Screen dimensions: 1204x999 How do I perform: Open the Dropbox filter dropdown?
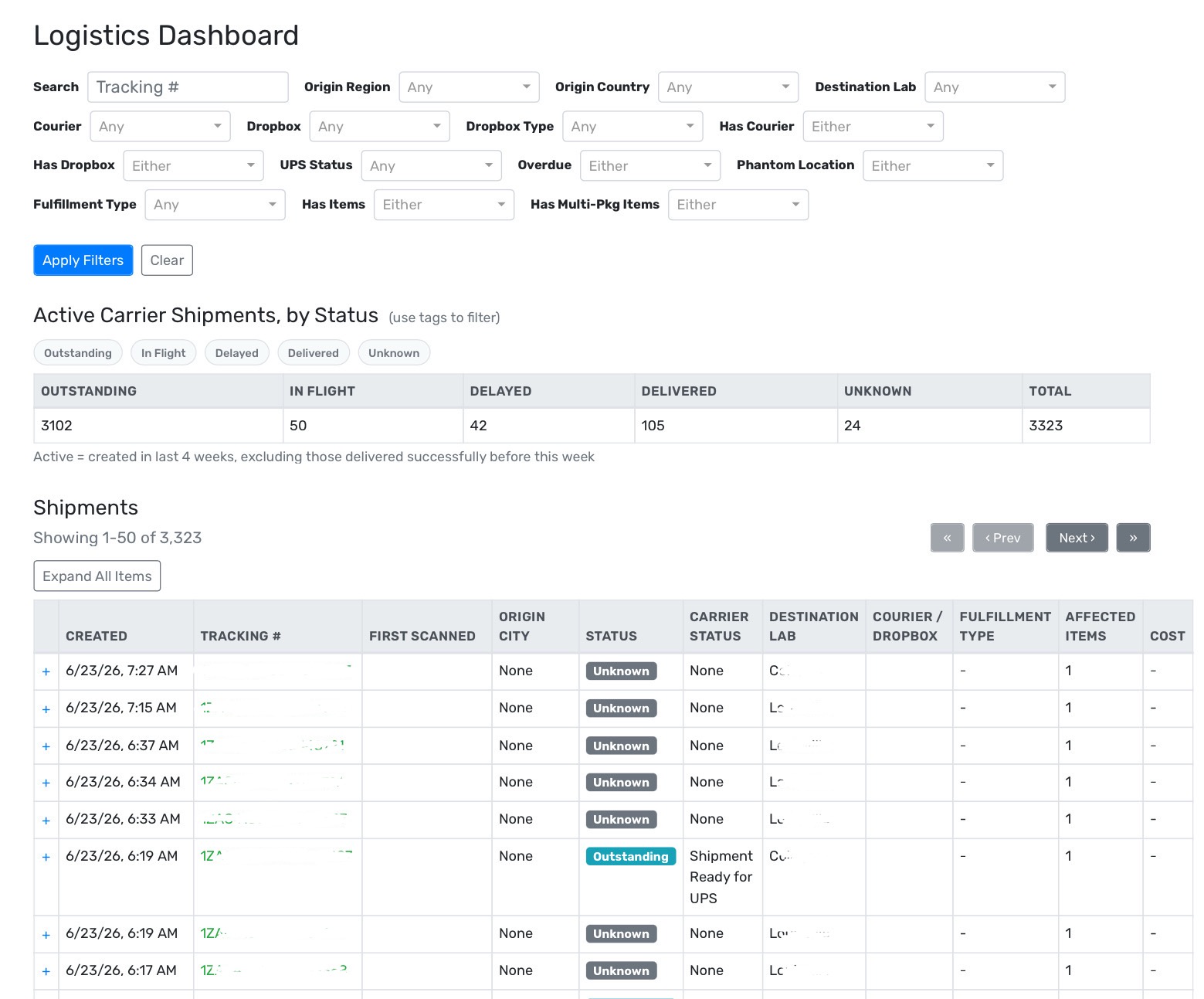[379, 127]
